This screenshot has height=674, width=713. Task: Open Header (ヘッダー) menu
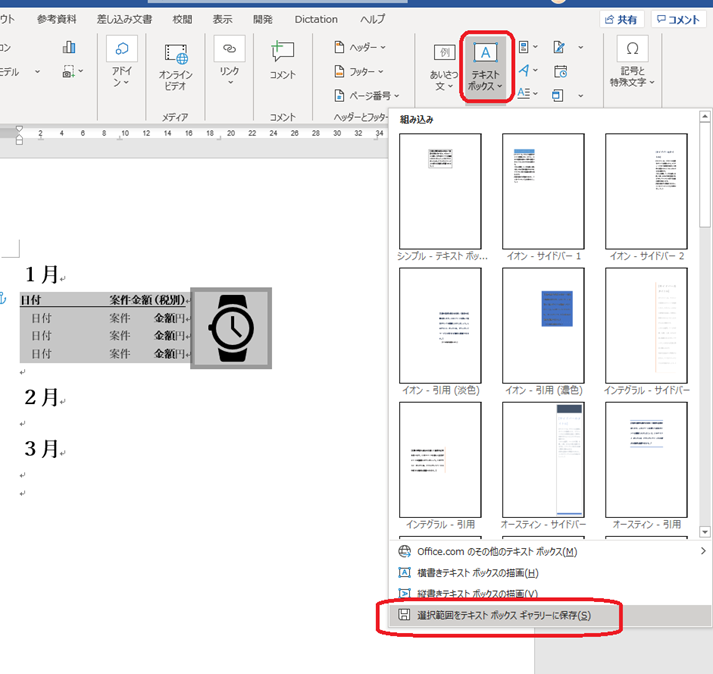coord(360,47)
